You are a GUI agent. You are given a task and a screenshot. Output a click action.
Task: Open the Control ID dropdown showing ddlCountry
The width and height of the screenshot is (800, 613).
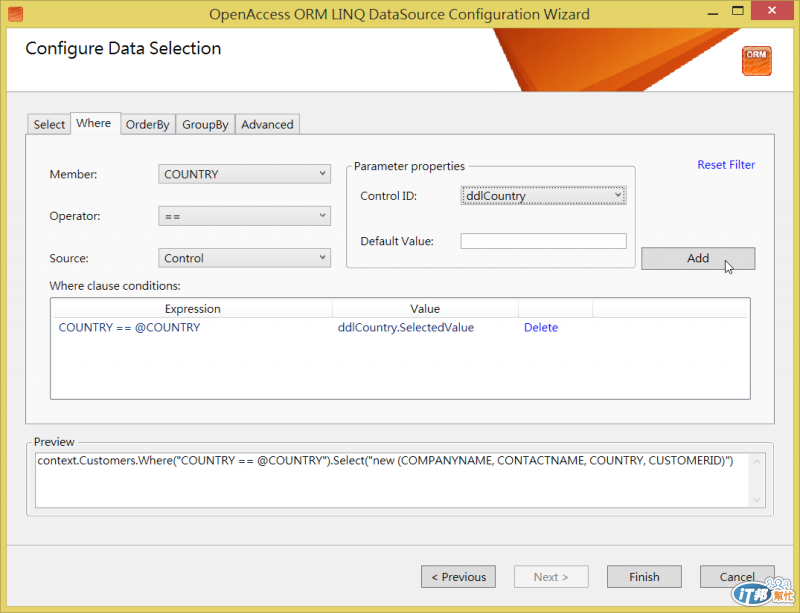pyautogui.click(x=543, y=195)
